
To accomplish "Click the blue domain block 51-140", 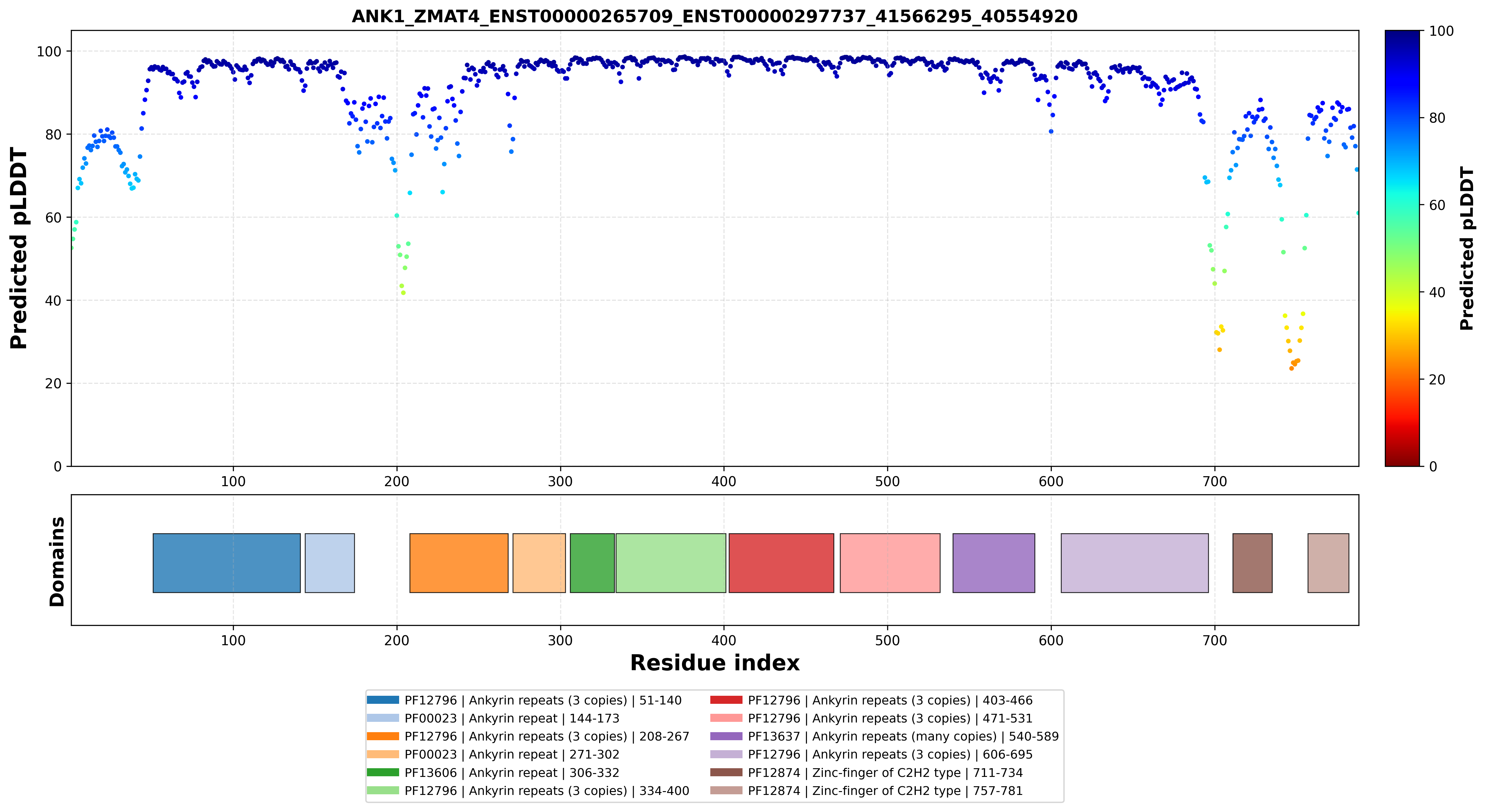I will point(227,563).
